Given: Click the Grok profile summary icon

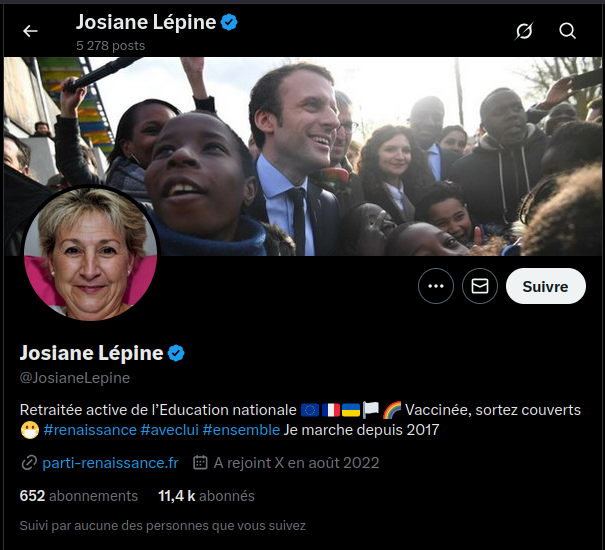Looking at the screenshot, I should tap(524, 31).
